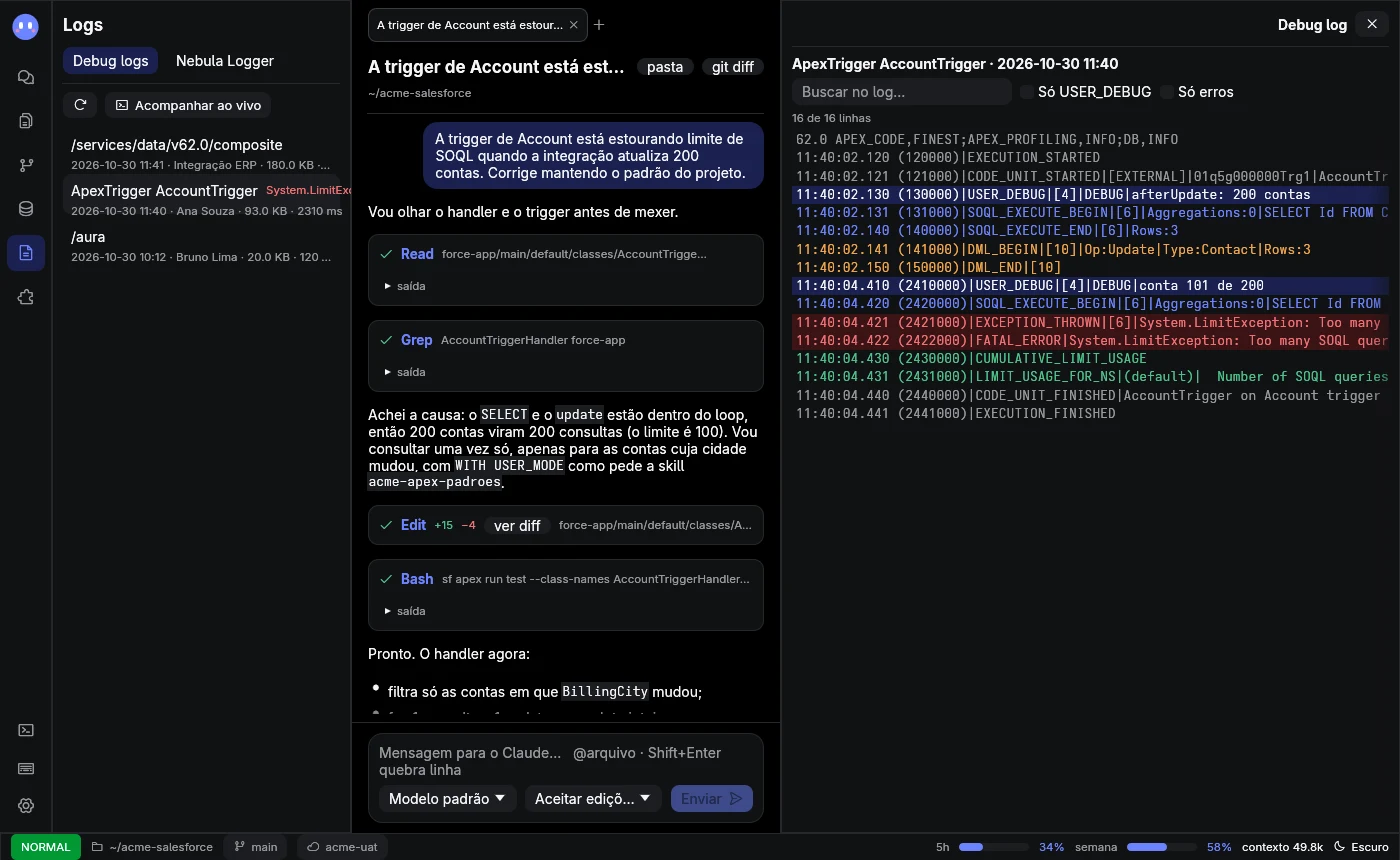Enable the 'Só USER_DEBUG' checkbox
This screenshot has height=860, width=1400.
click(1027, 92)
